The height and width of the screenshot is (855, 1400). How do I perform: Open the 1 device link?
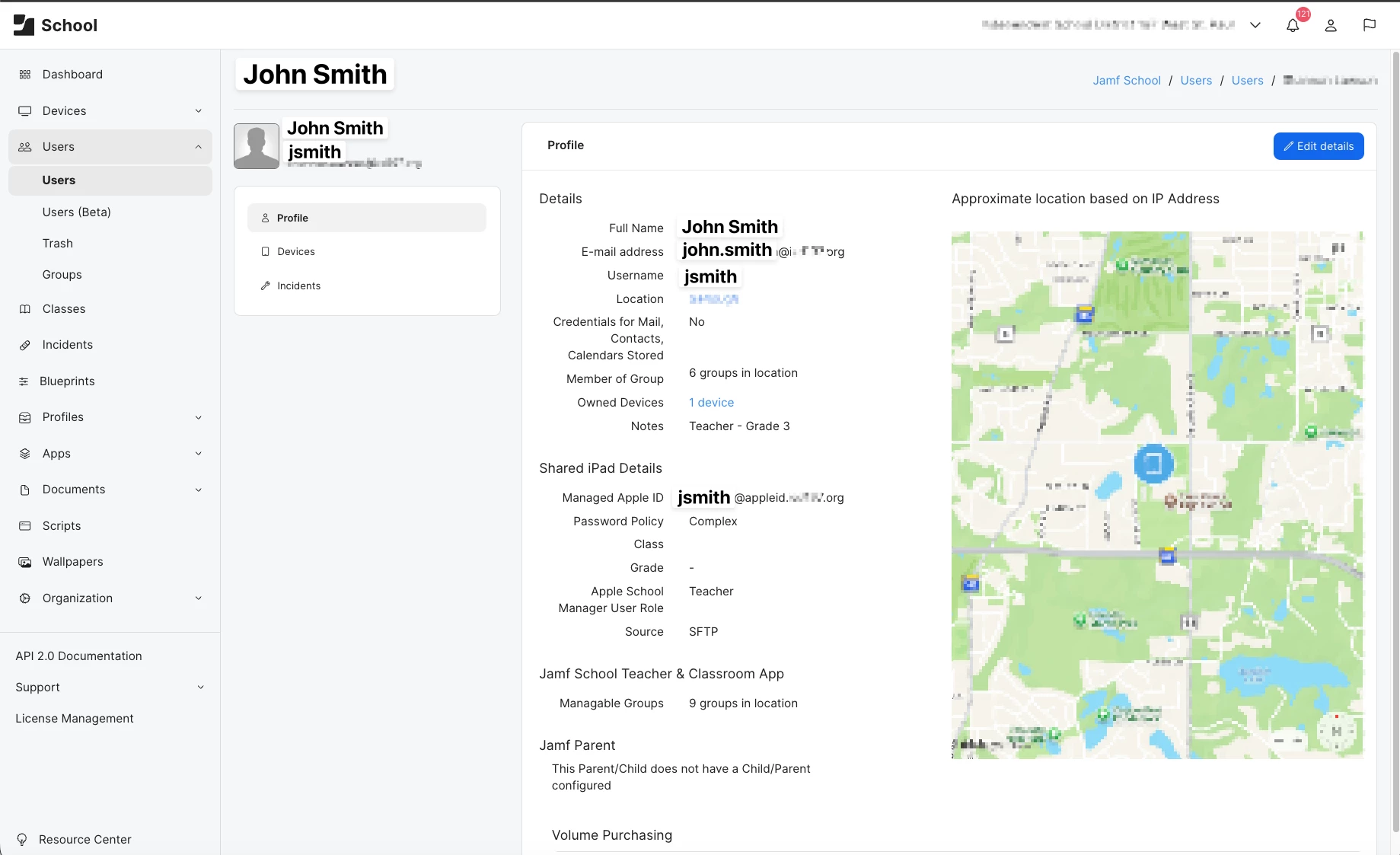(712, 403)
